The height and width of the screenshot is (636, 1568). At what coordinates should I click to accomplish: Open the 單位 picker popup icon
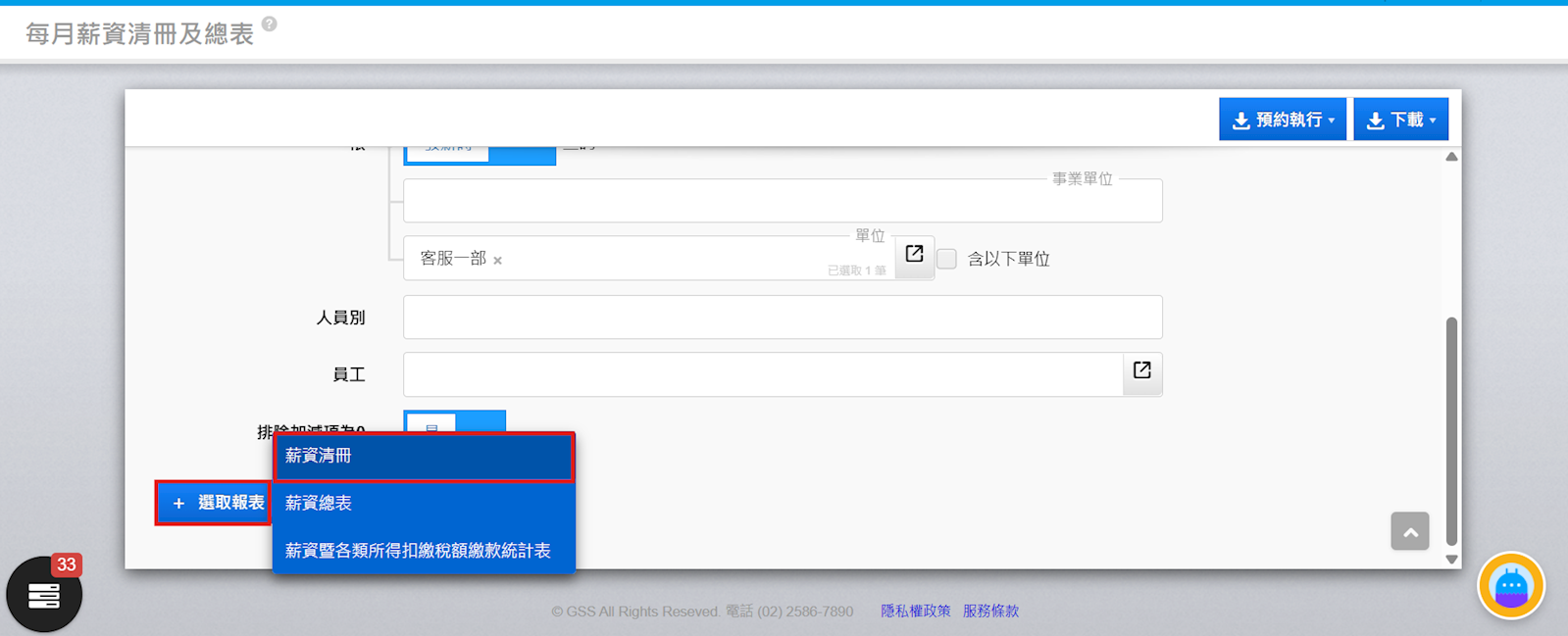pyautogui.click(x=914, y=255)
